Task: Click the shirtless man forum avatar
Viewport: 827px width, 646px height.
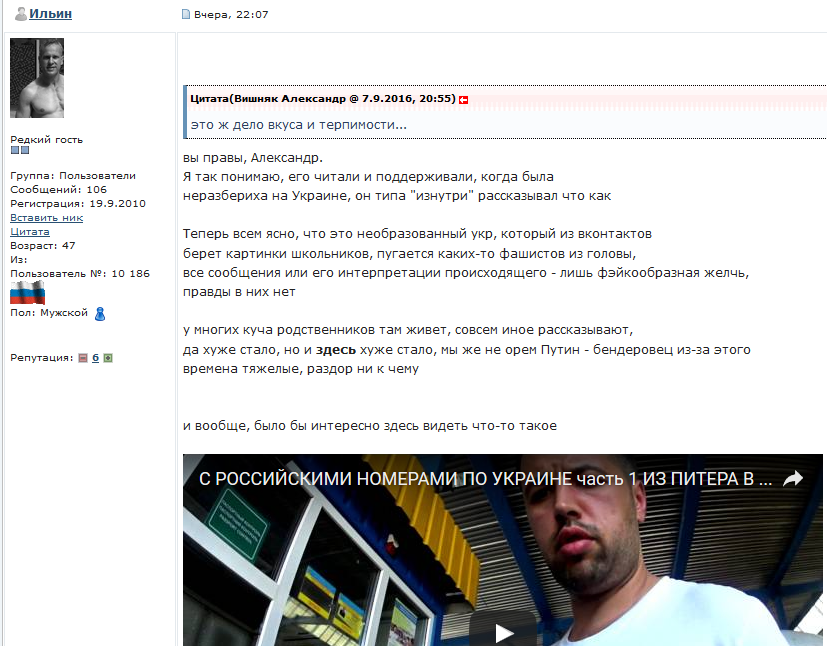Action: (37, 78)
